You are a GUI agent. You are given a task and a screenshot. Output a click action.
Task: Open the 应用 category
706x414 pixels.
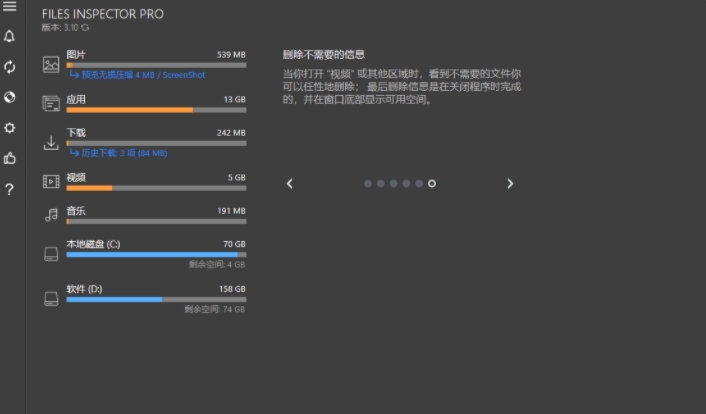click(76, 99)
